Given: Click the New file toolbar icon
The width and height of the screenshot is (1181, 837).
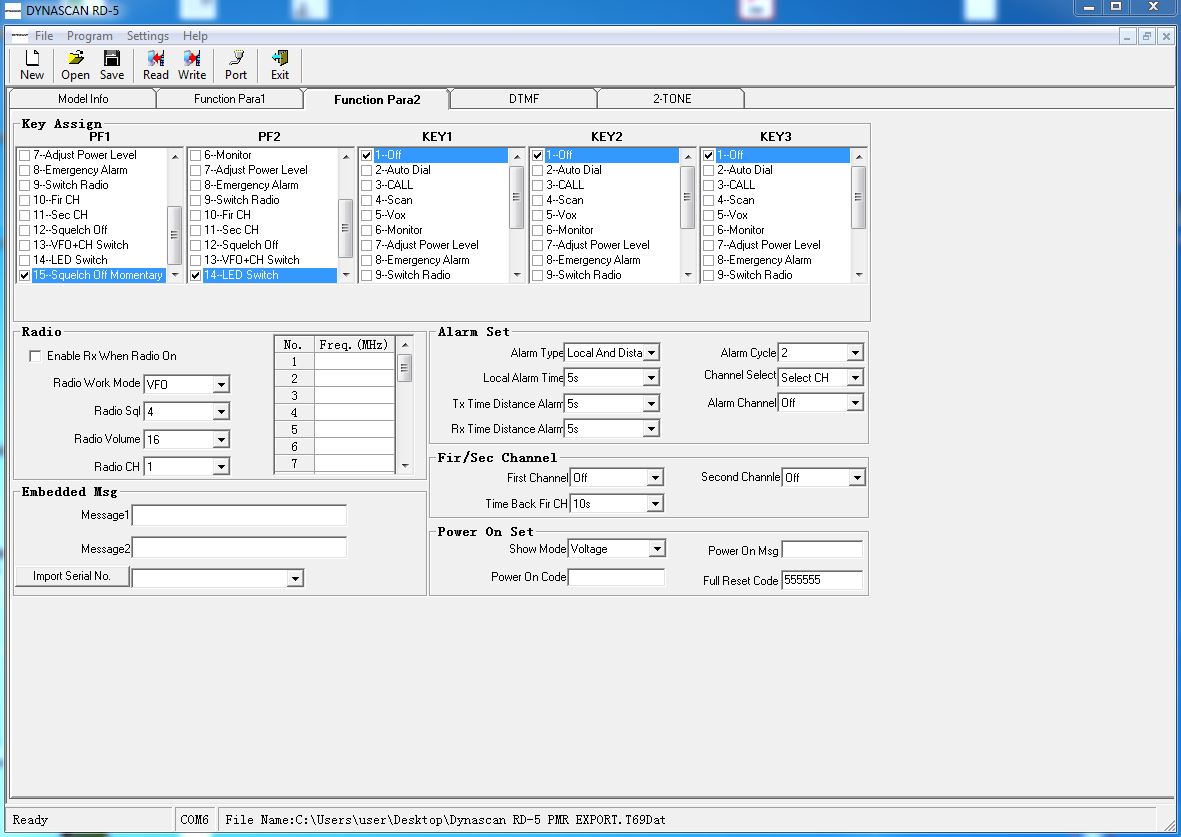Looking at the screenshot, I should (32, 66).
